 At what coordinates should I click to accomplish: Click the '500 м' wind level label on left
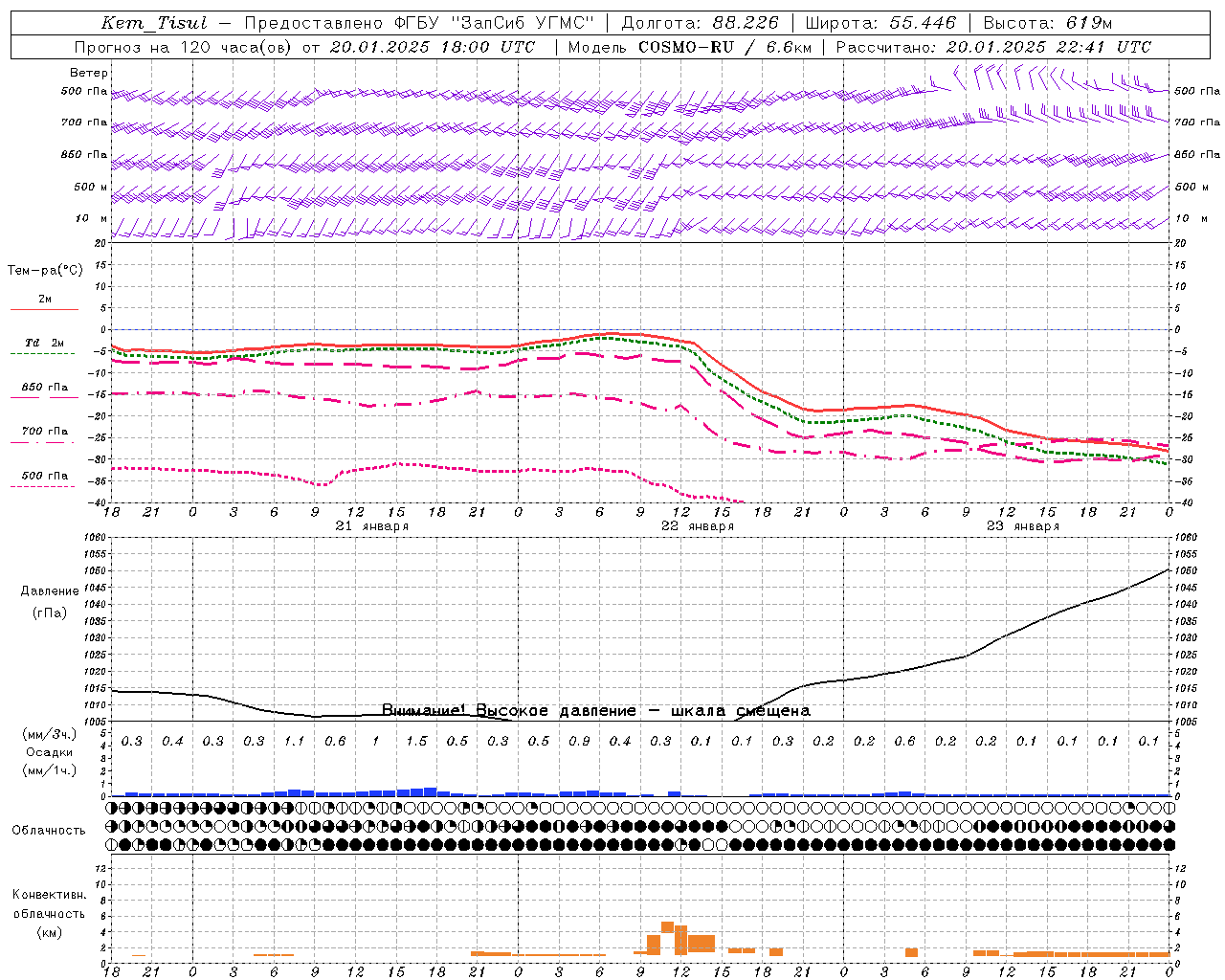coord(91,187)
